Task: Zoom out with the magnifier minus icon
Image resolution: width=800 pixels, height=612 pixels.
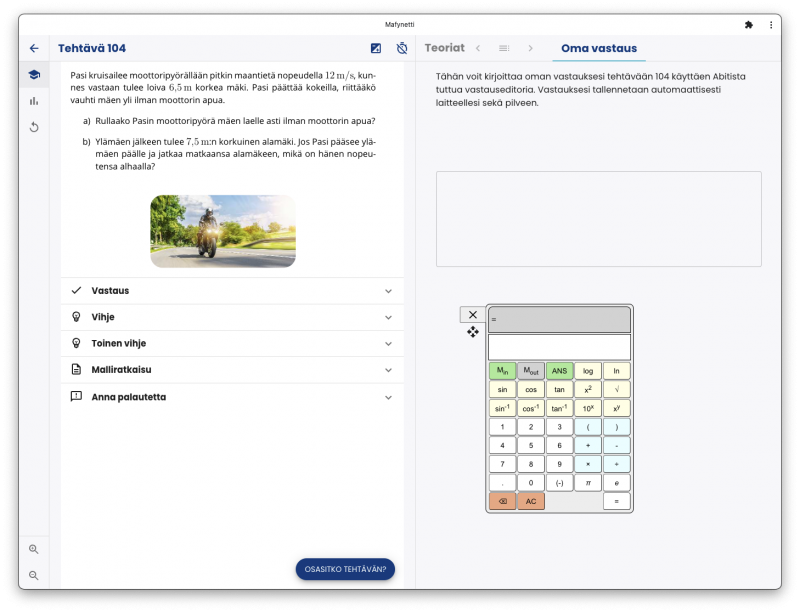Action: (34, 575)
